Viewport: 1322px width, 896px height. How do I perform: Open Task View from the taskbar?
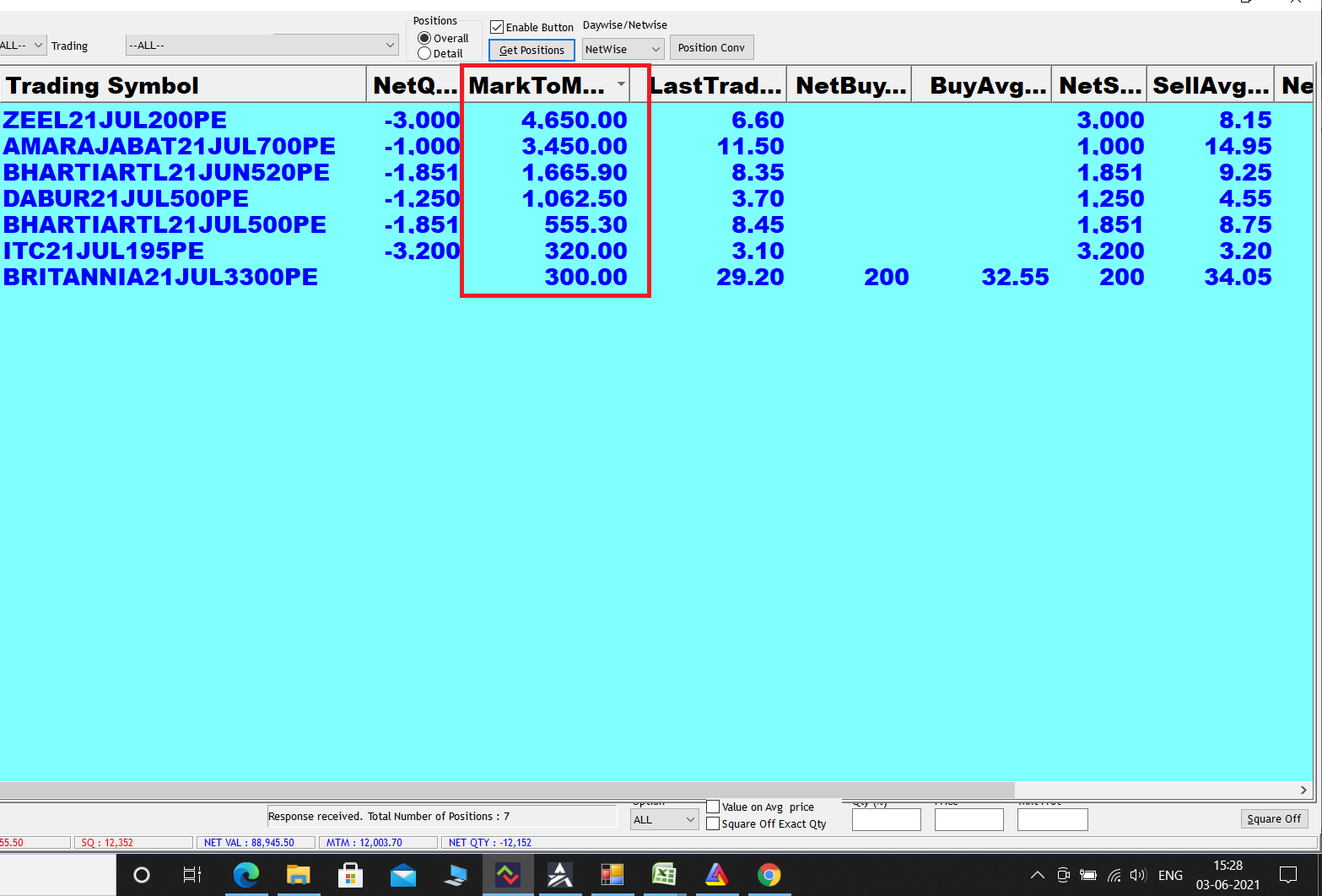(x=192, y=875)
